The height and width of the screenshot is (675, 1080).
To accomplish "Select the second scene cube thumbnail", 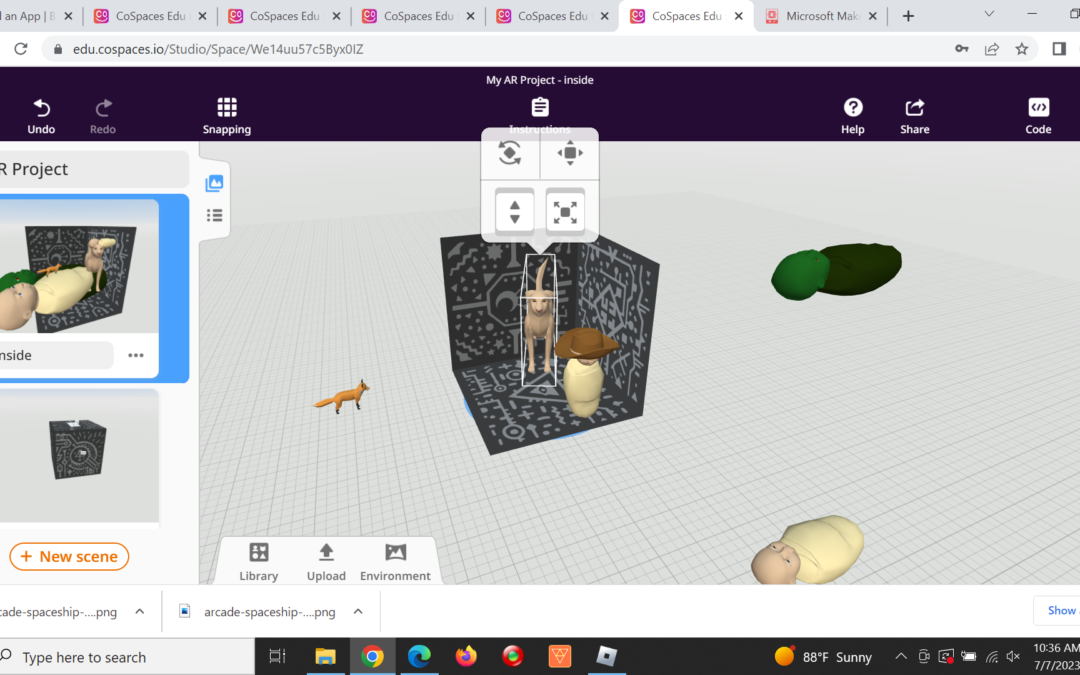I will click(x=79, y=455).
